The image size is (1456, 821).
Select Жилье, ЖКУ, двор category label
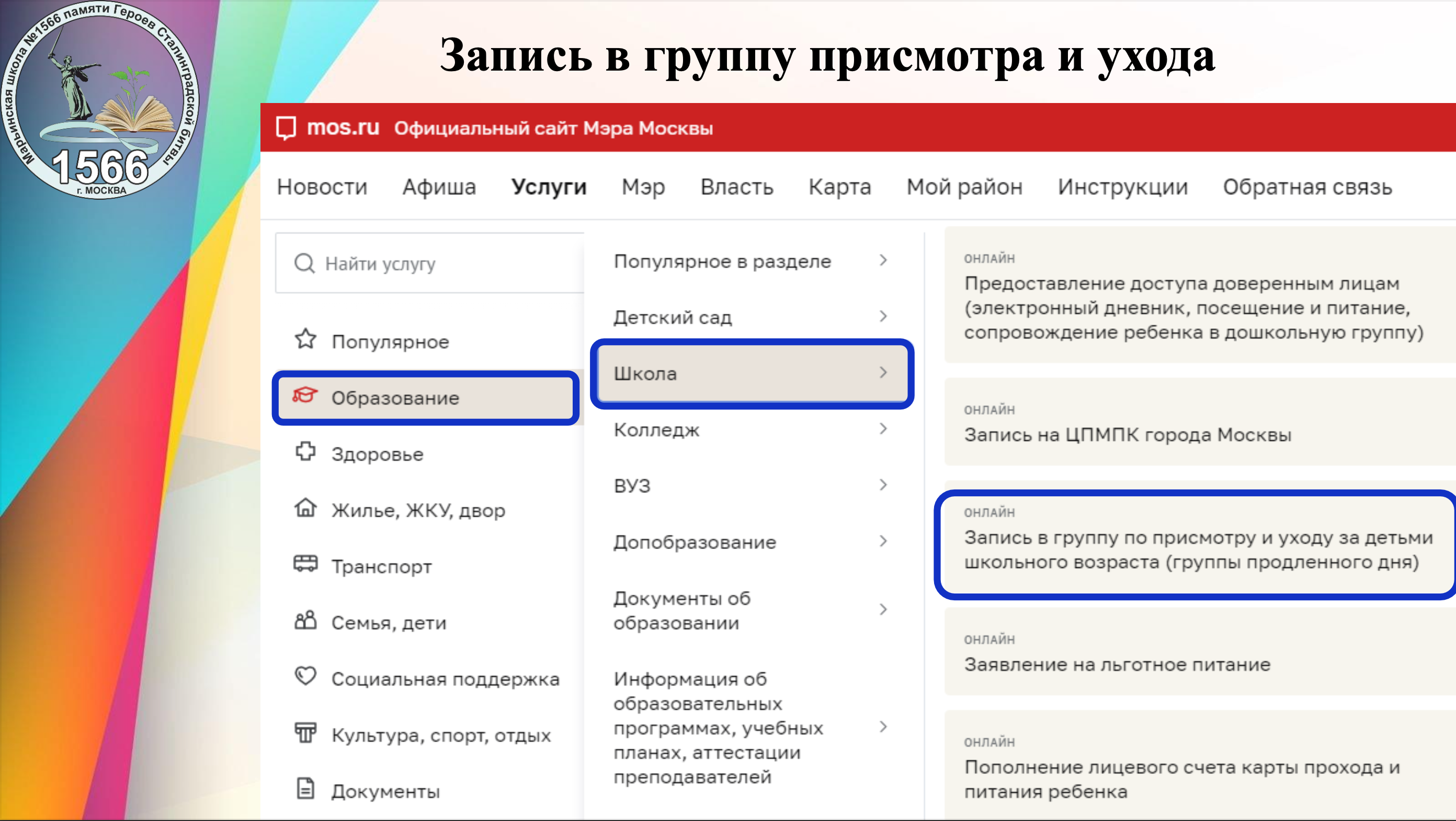[x=418, y=510]
